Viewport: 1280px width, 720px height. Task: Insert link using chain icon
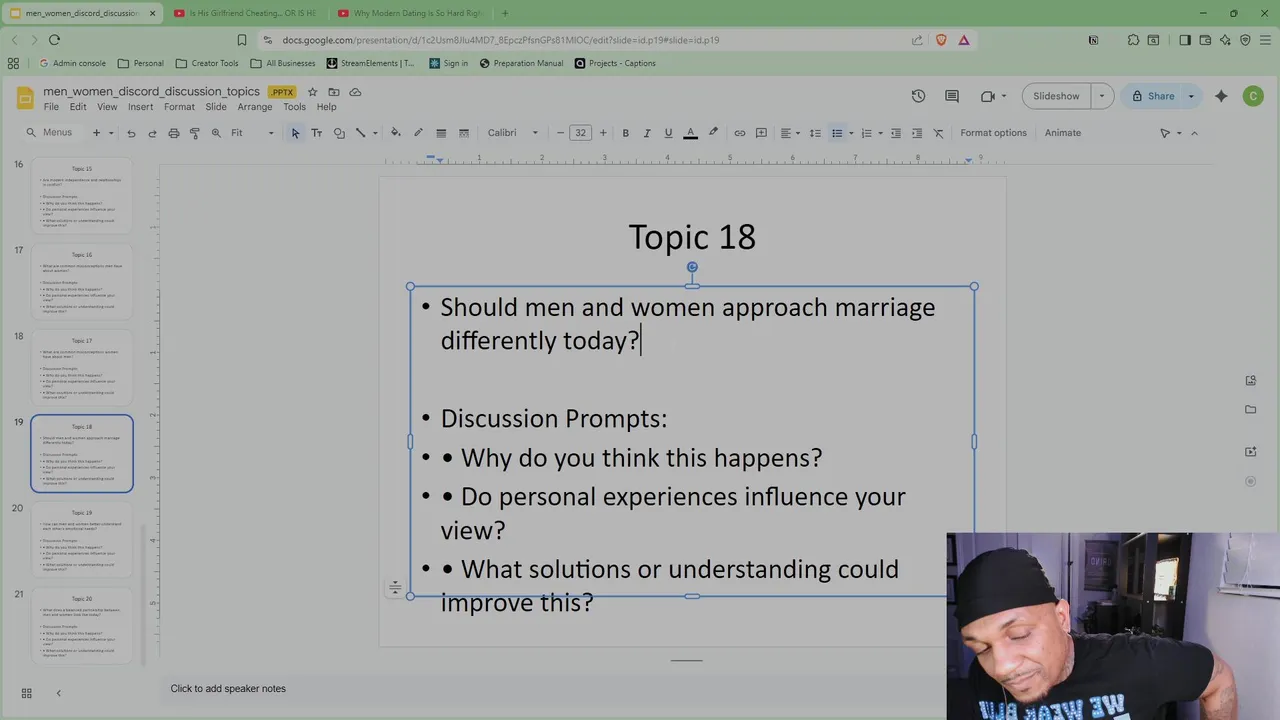point(740,133)
